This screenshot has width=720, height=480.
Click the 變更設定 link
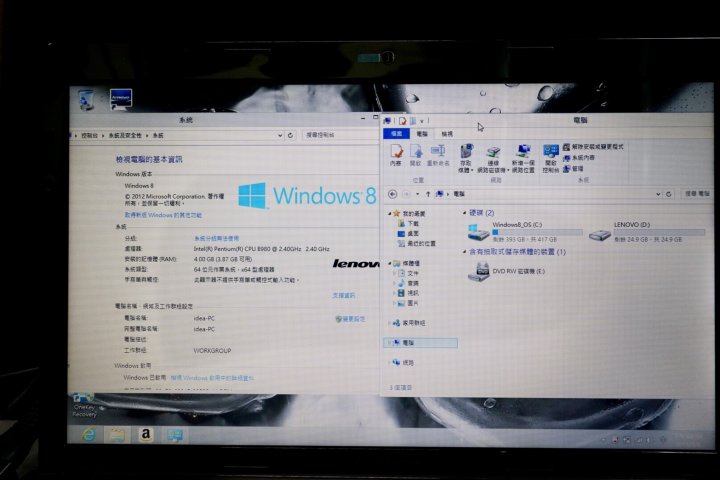click(350, 319)
